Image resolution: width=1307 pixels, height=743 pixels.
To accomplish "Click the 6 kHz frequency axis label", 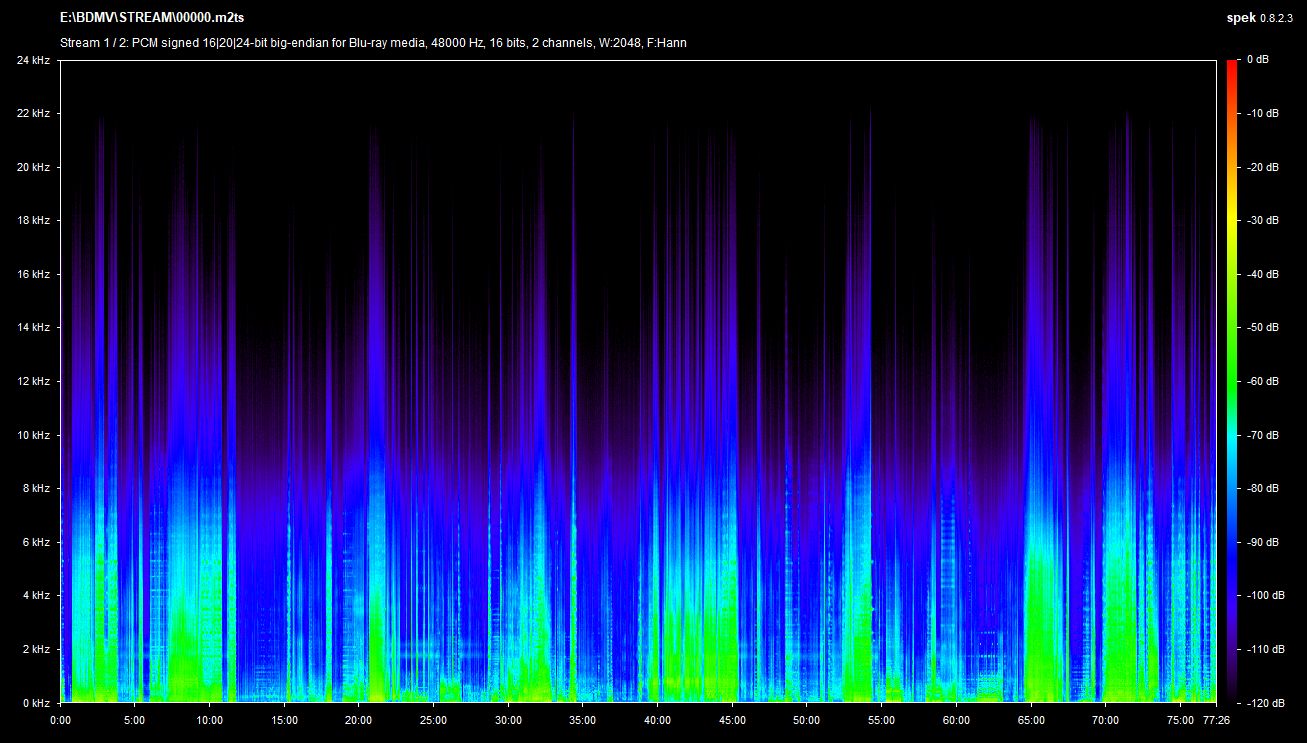I will click(x=35, y=542).
